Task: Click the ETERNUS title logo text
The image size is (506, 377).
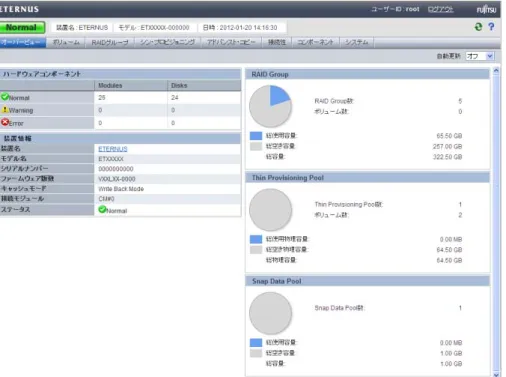Action: [x=19, y=9]
